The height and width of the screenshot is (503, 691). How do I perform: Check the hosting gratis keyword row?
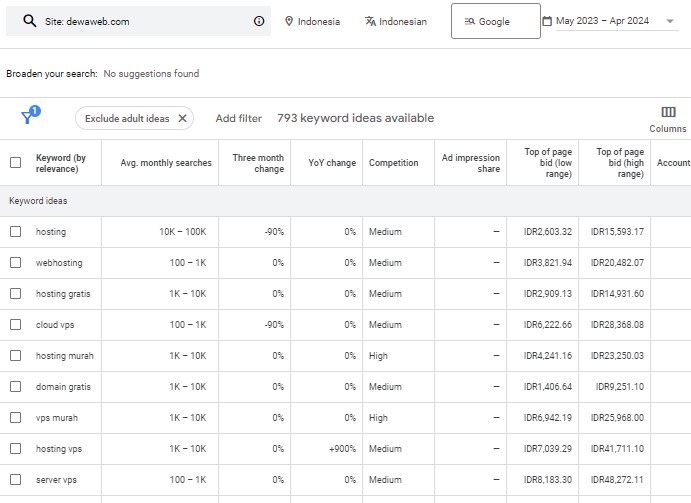(x=15, y=294)
